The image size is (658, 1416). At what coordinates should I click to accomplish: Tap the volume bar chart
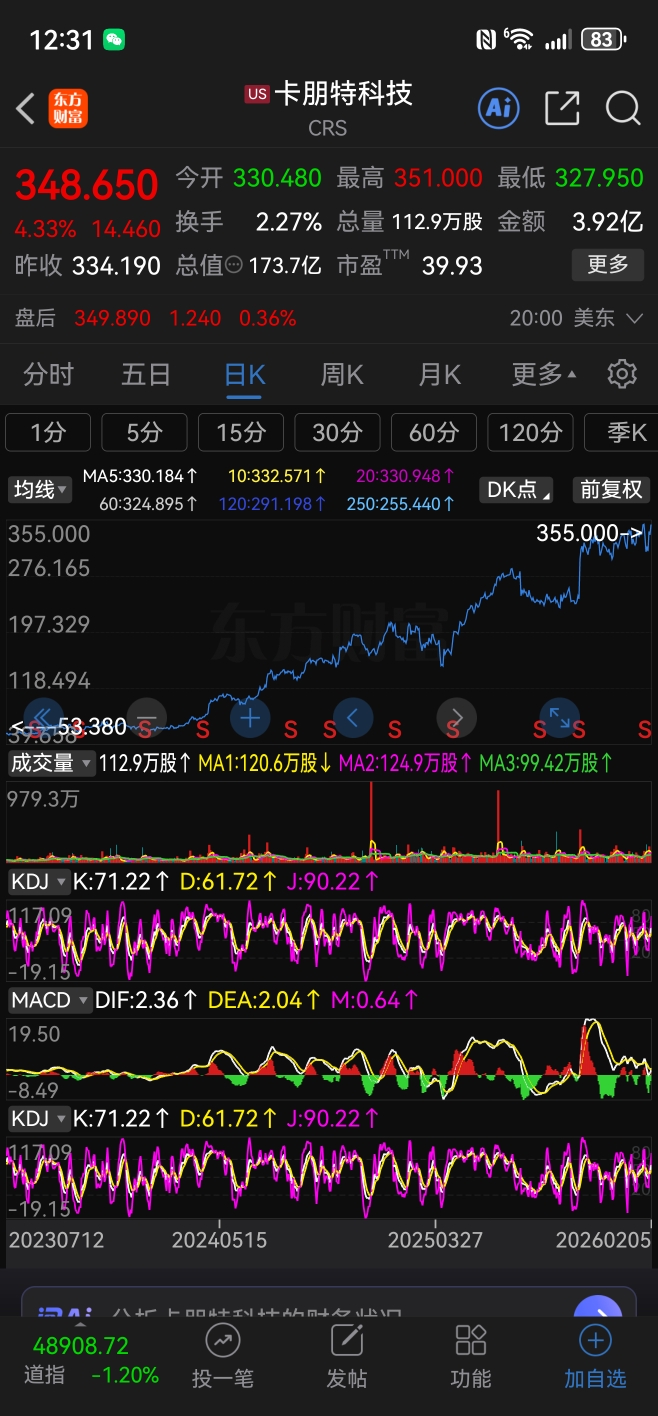click(329, 822)
